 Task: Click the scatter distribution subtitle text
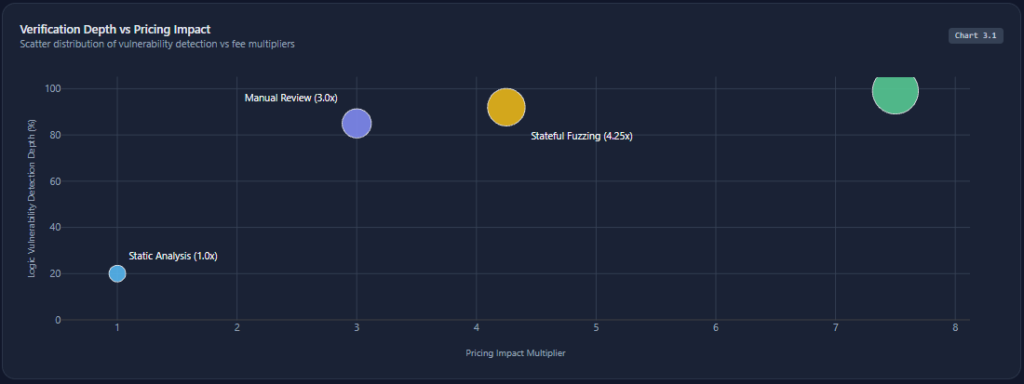tap(157, 44)
